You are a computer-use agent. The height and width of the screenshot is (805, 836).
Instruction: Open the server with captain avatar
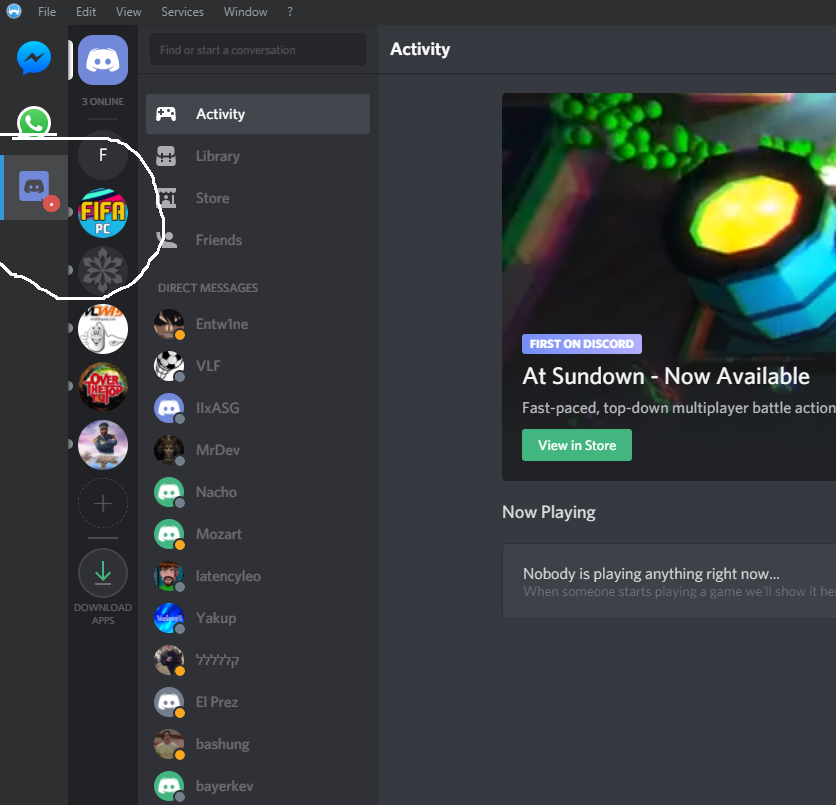[x=103, y=445]
